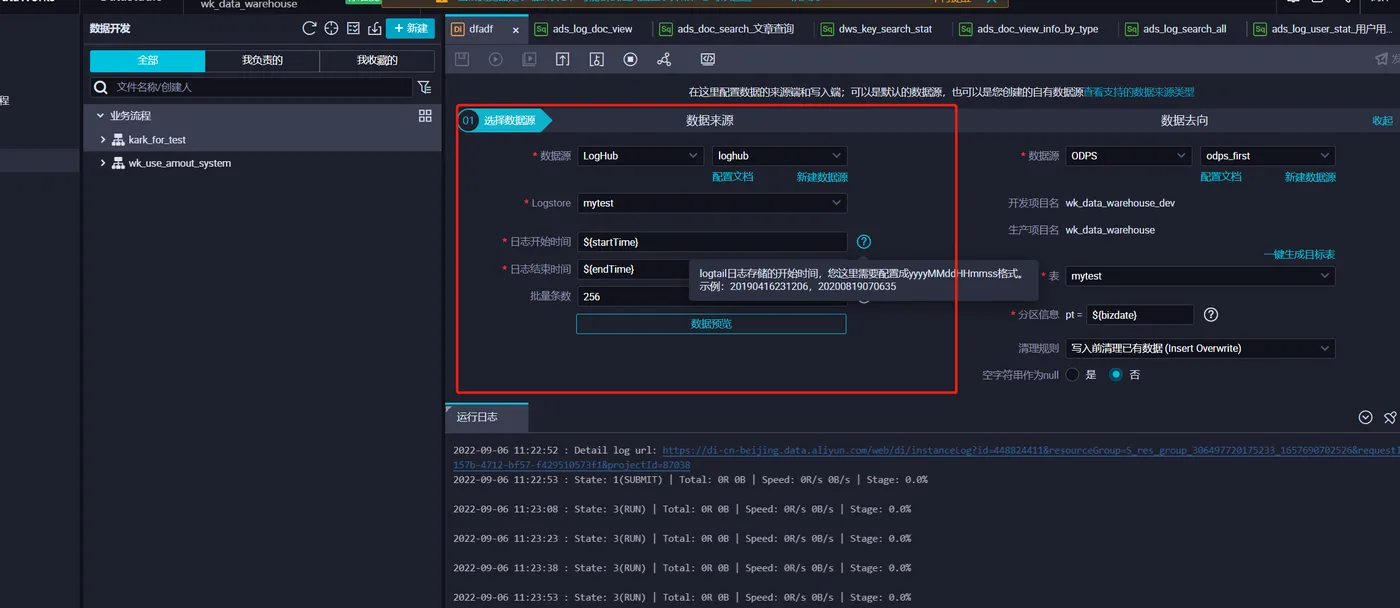Click the advanced run icon in toolbar

[x=529, y=60]
